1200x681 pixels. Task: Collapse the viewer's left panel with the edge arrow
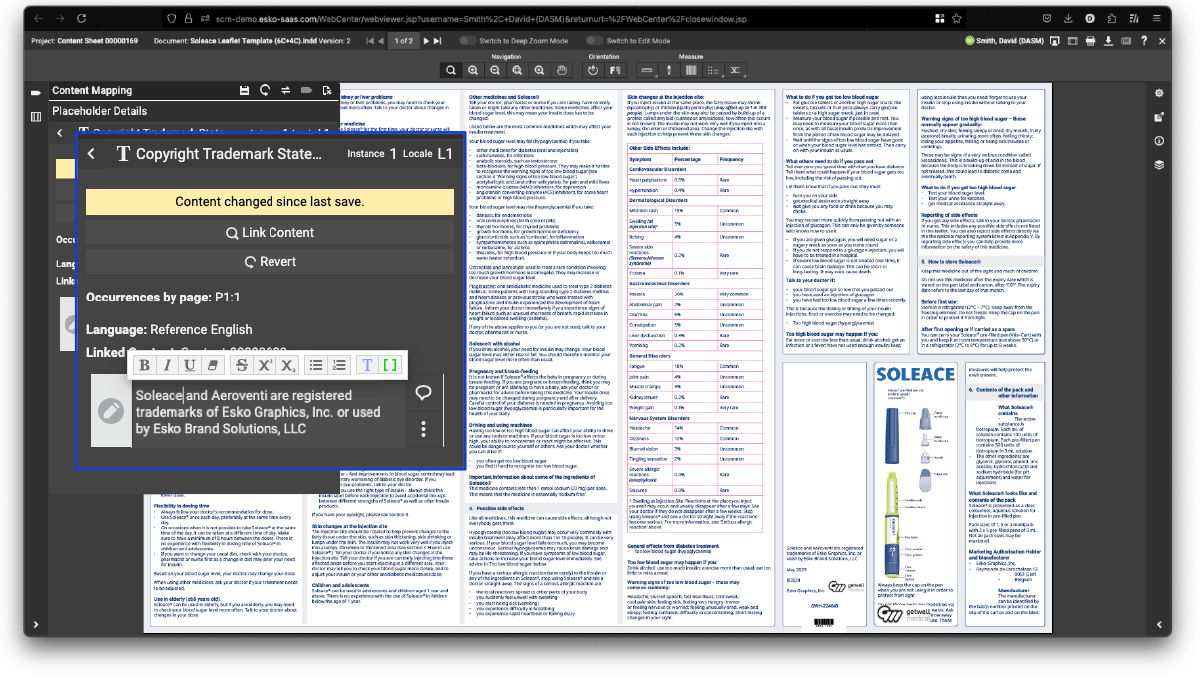(x=35, y=626)
